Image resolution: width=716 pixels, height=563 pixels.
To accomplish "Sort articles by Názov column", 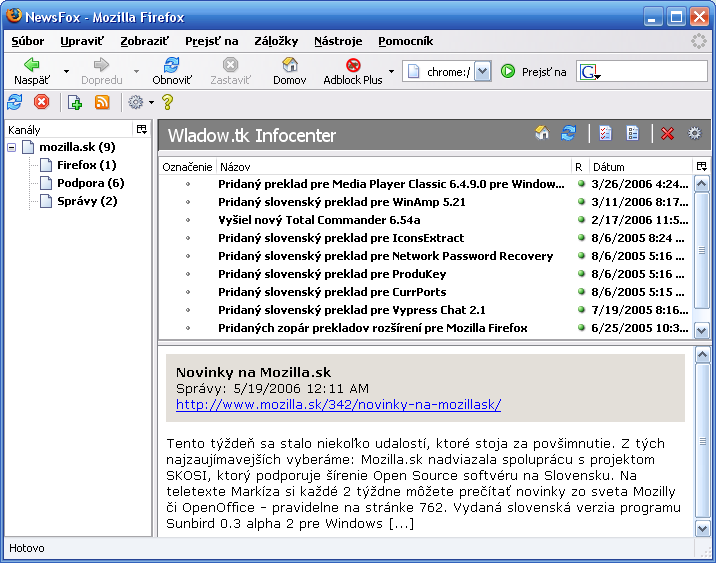I will 394,167.
